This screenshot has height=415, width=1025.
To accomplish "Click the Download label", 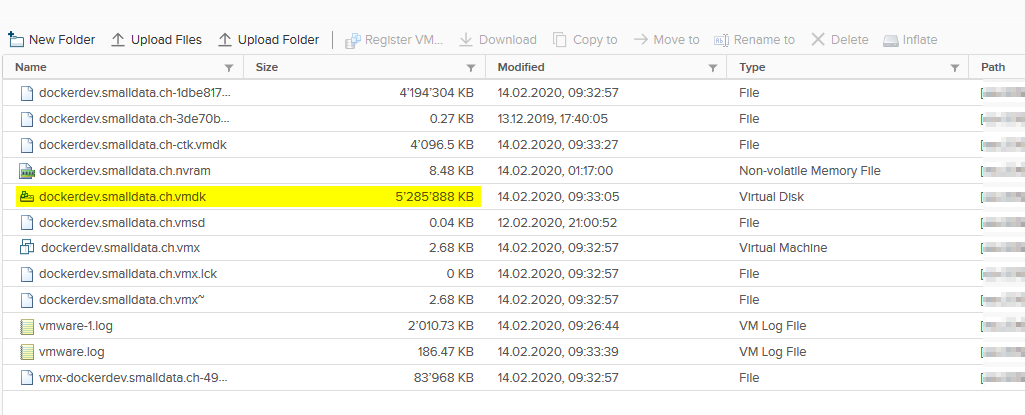I will (508, 40).
